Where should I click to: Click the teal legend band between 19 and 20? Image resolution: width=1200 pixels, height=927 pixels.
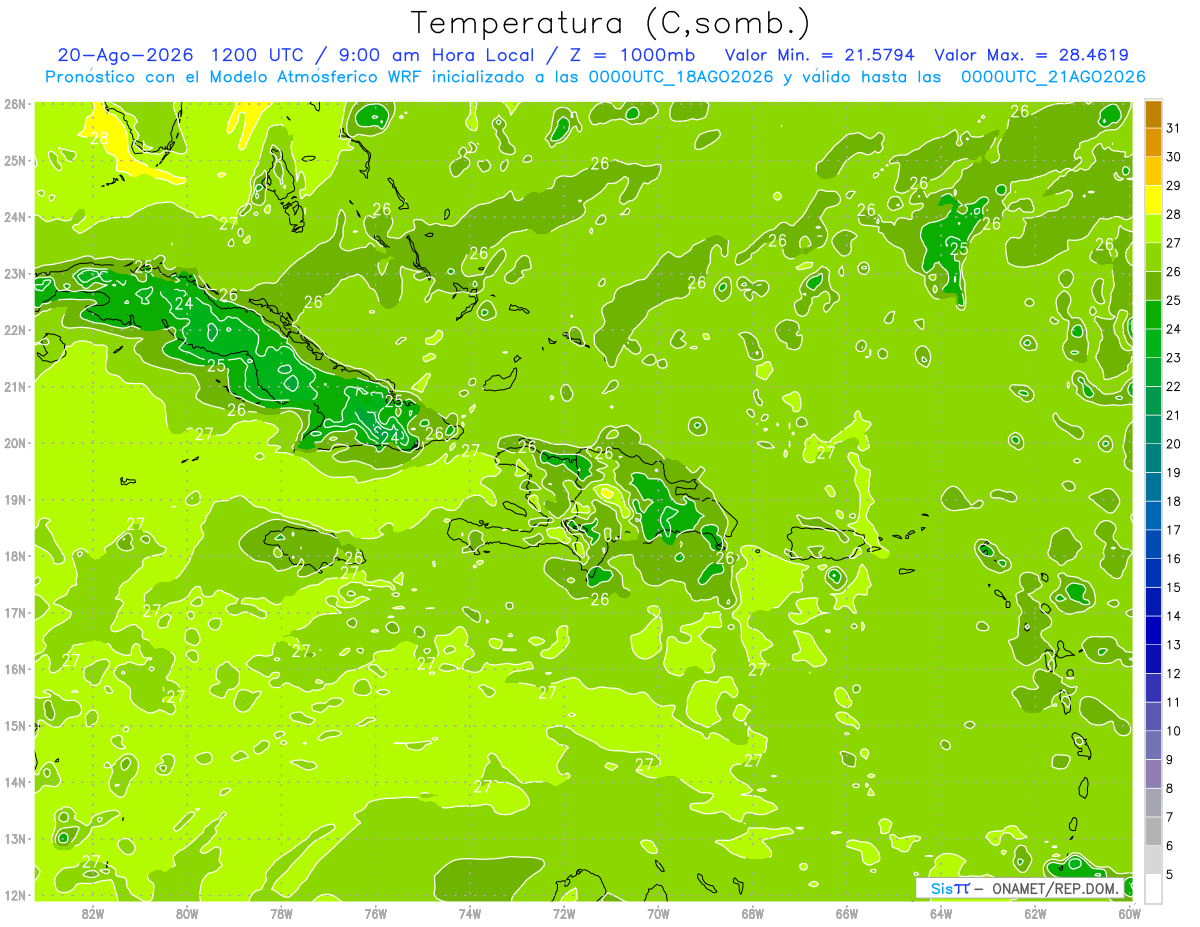[1153, 458]
